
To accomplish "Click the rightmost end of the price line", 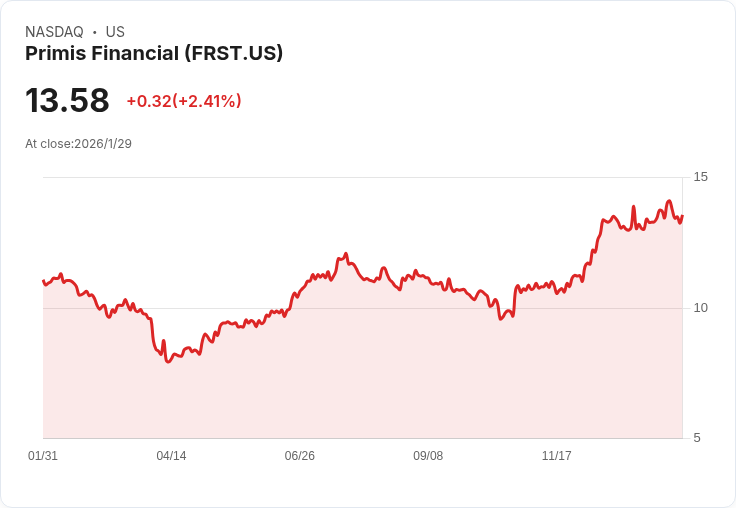I will (x=682, y=216).
